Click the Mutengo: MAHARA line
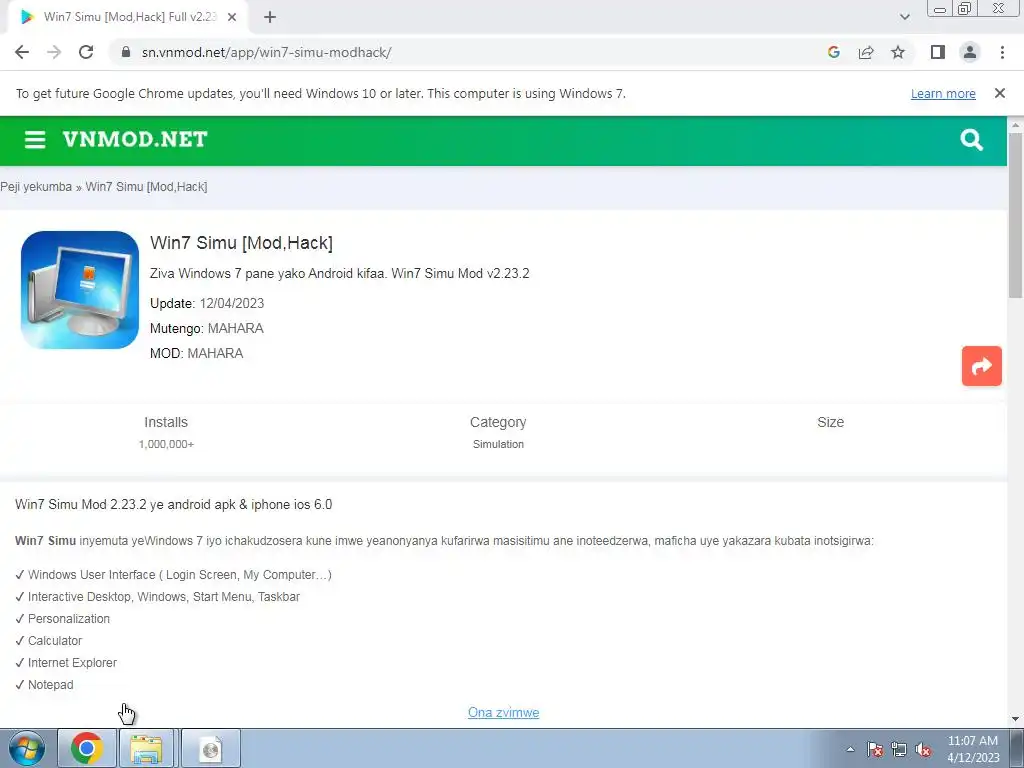This screenshot has width=1024, height=768. pyautogui.click(x=206, y=328)
